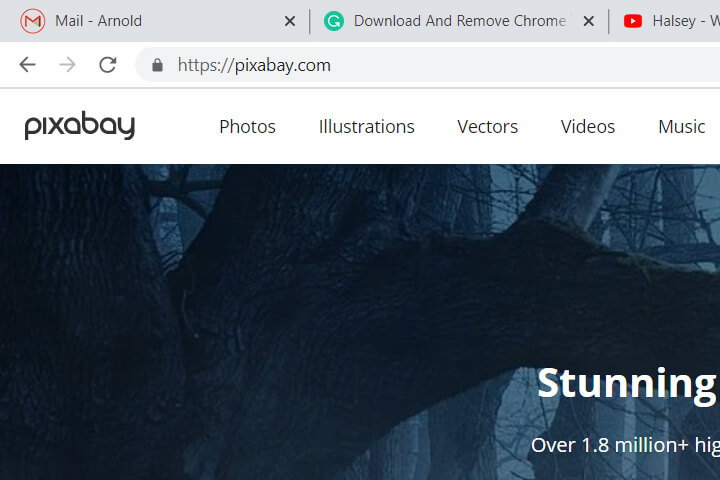Click the Grammarly tab favicon

coord(334,21)
